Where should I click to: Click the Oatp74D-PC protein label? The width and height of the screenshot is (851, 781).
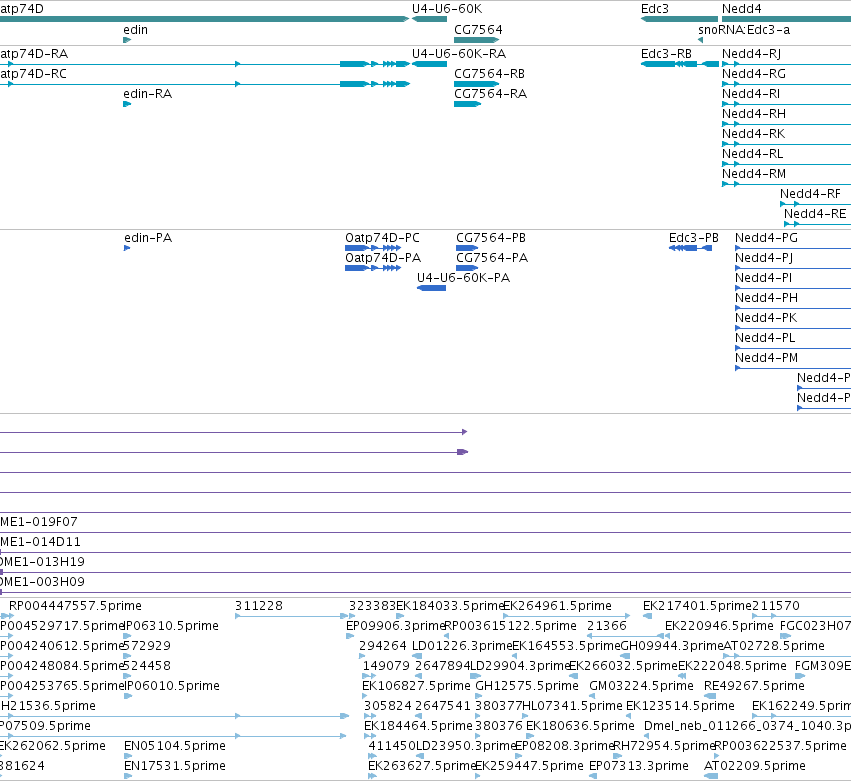[x=383, y=238]
